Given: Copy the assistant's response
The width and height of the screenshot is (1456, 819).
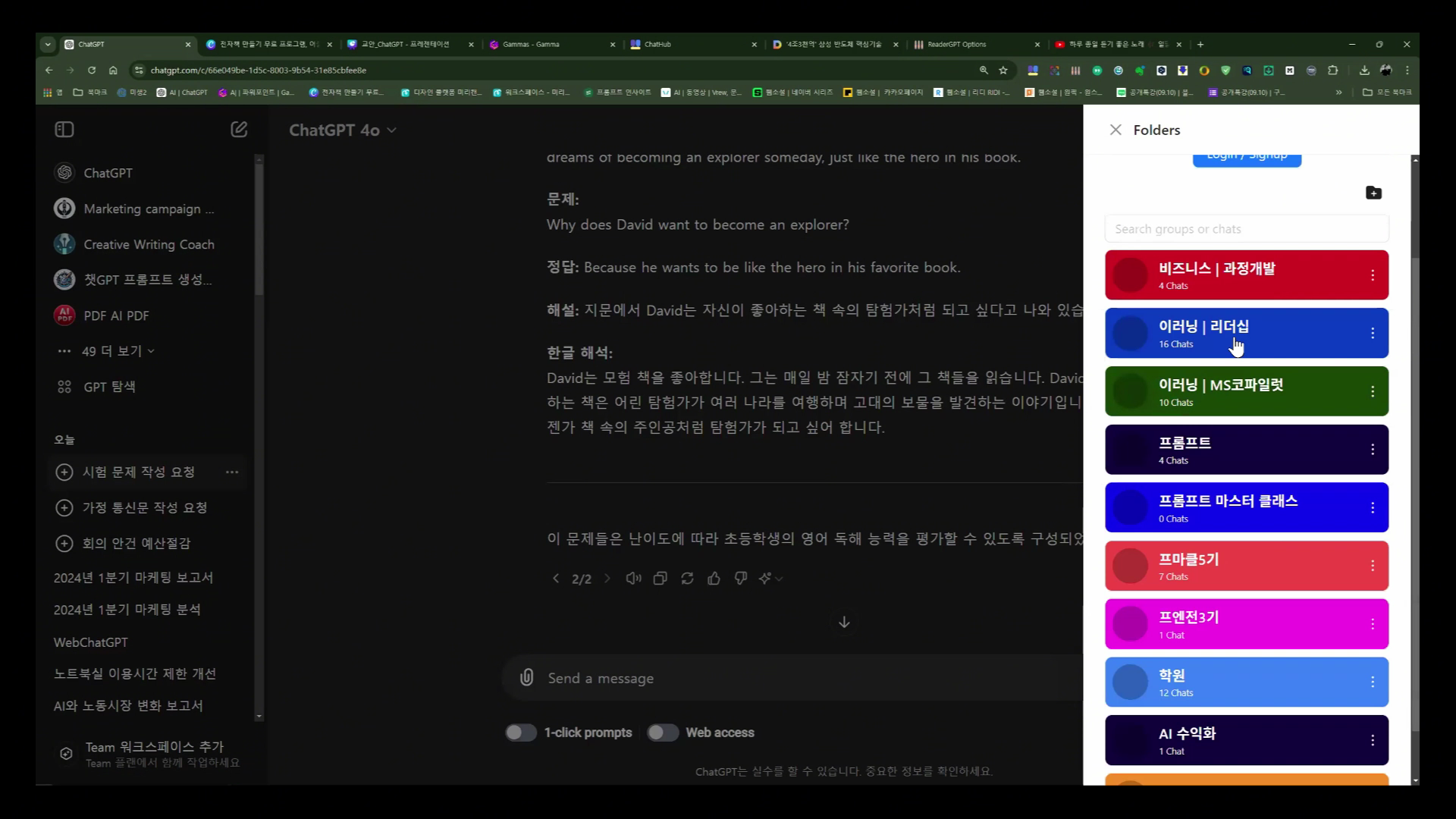Looking at the screenshot, I should 660,578.
